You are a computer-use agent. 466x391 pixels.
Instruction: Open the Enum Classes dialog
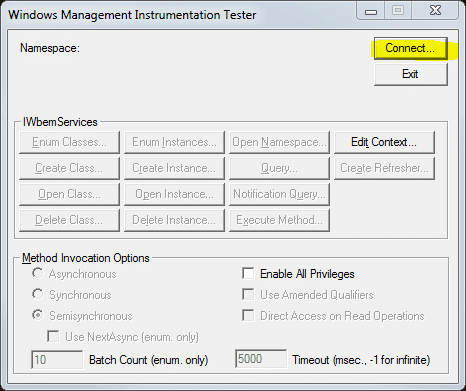click(69, 142)
